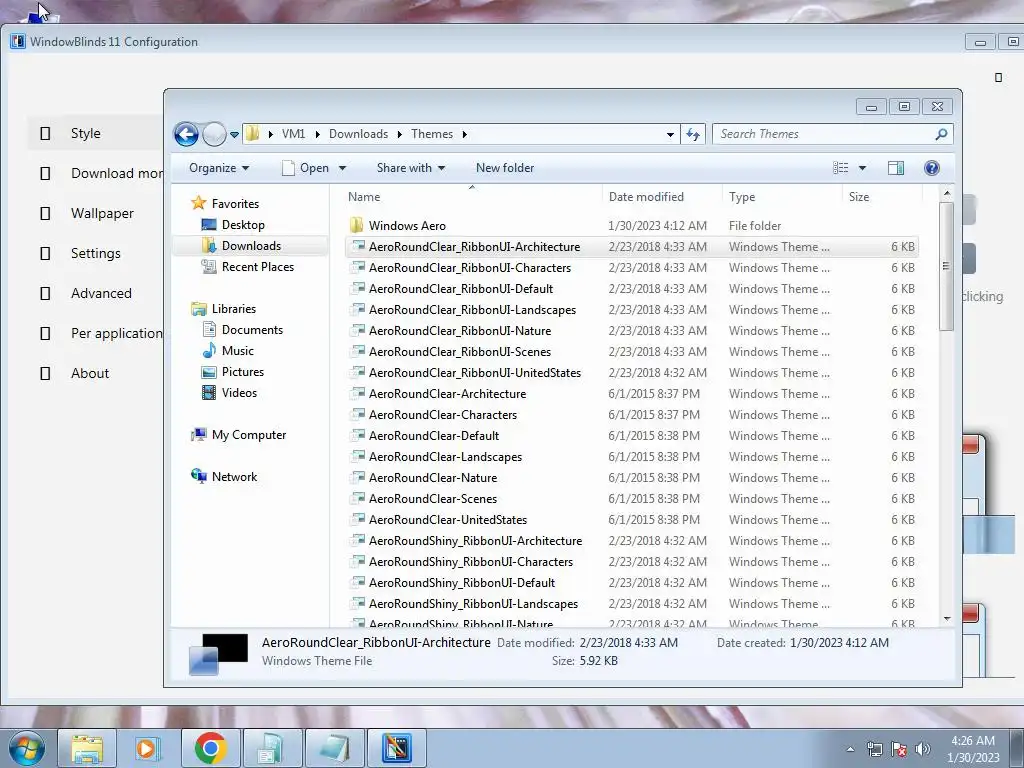Image resolution: width=1024 pixels, height=768 pixels.
Task: Click the search magnifier icon
Action: [x=941, y=134]
